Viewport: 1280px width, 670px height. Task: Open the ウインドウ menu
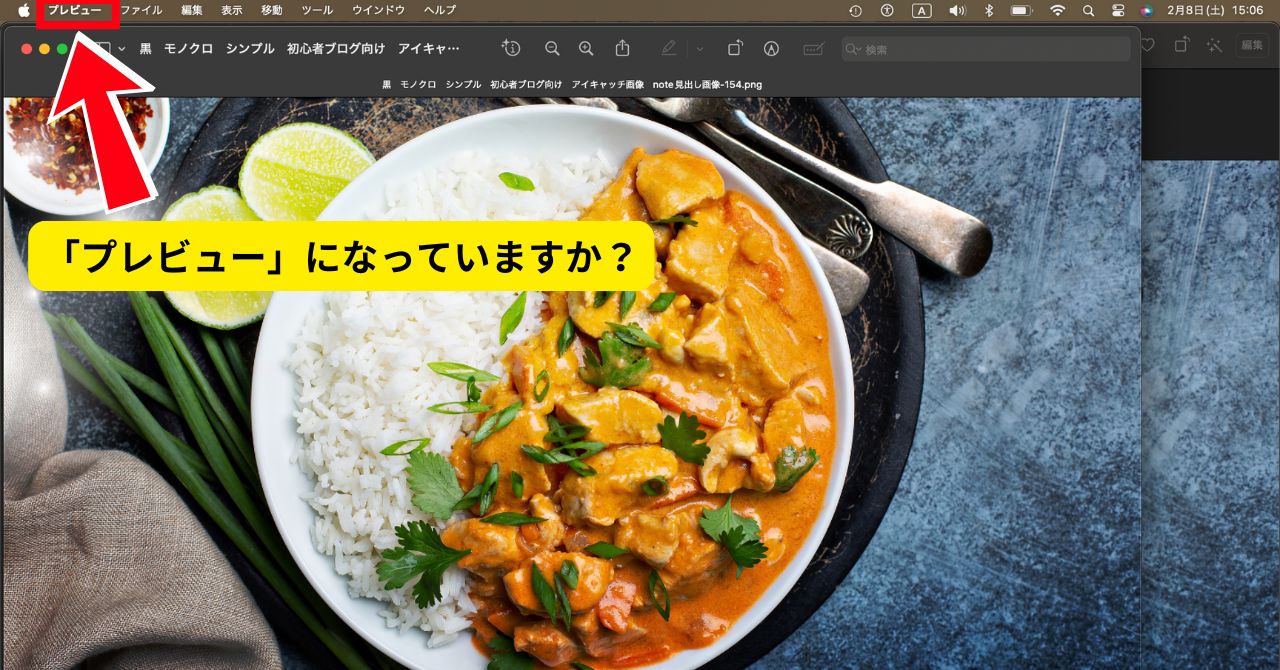coord(379,10)
